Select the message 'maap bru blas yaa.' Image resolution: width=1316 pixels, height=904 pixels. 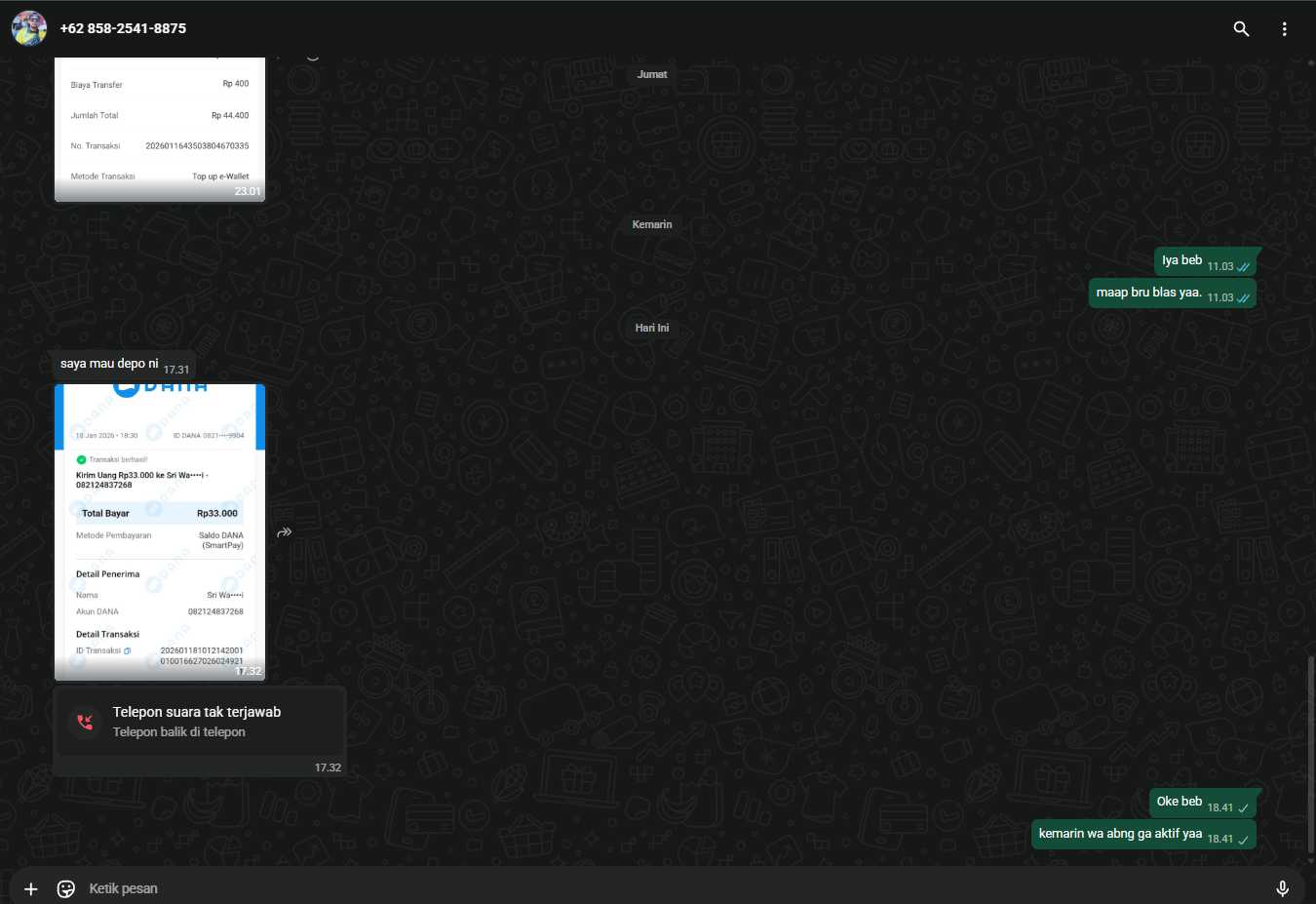click(1173, 294)
